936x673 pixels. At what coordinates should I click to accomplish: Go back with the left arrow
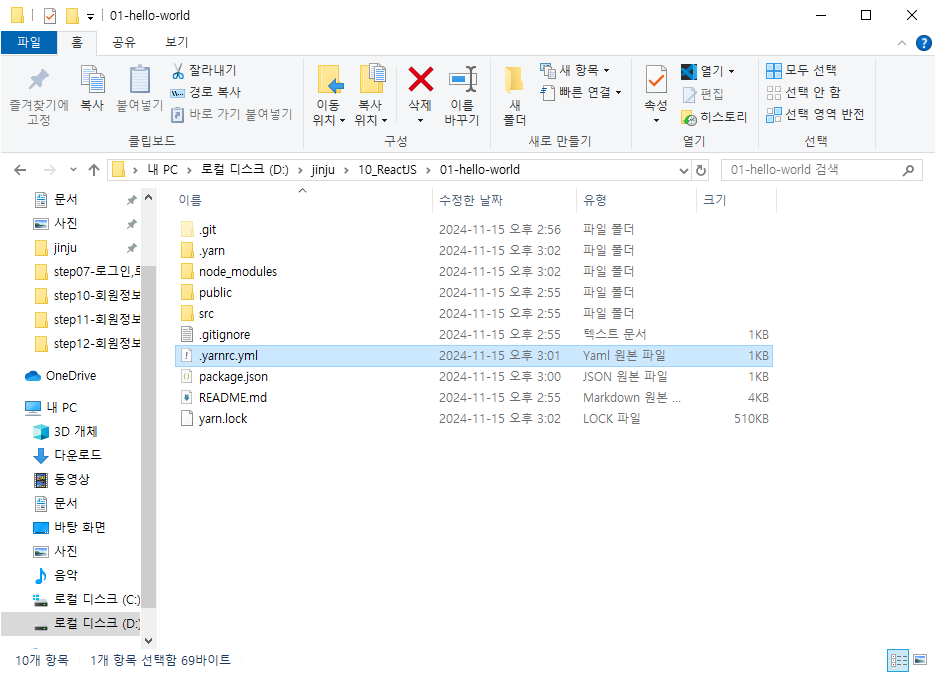coord(20,170)
